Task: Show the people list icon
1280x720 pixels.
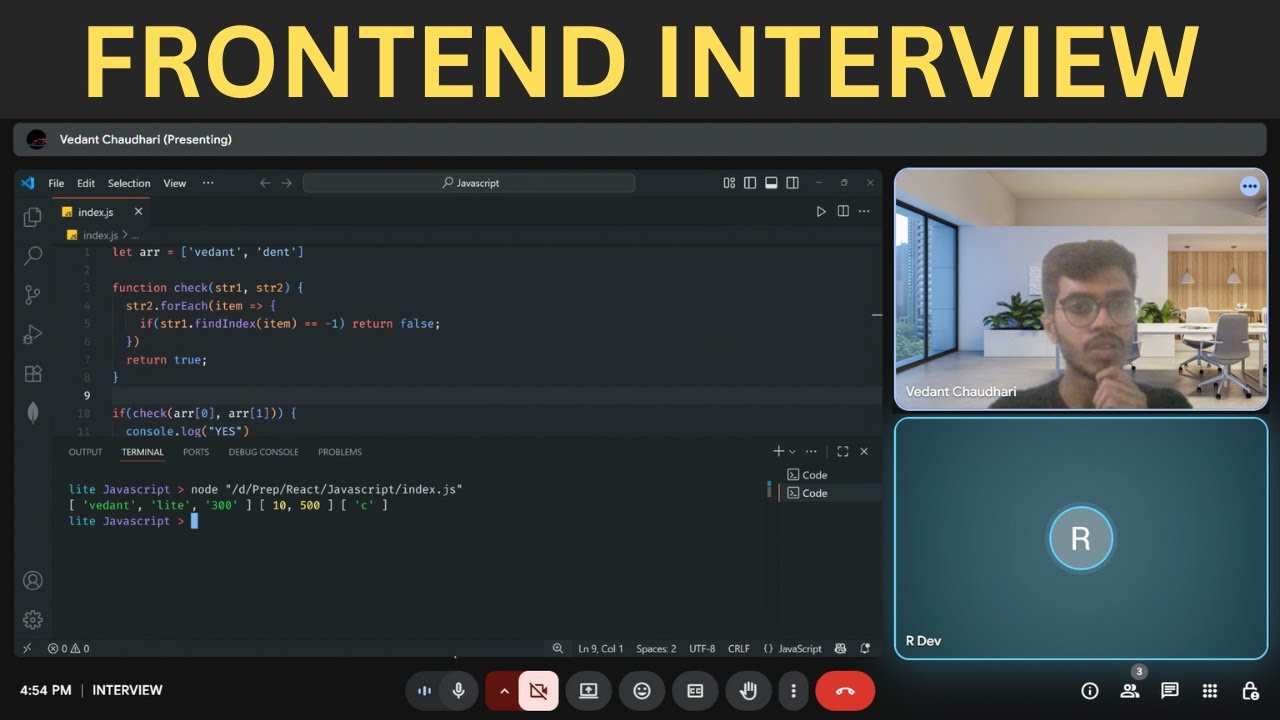Action: coord(1130,690)
